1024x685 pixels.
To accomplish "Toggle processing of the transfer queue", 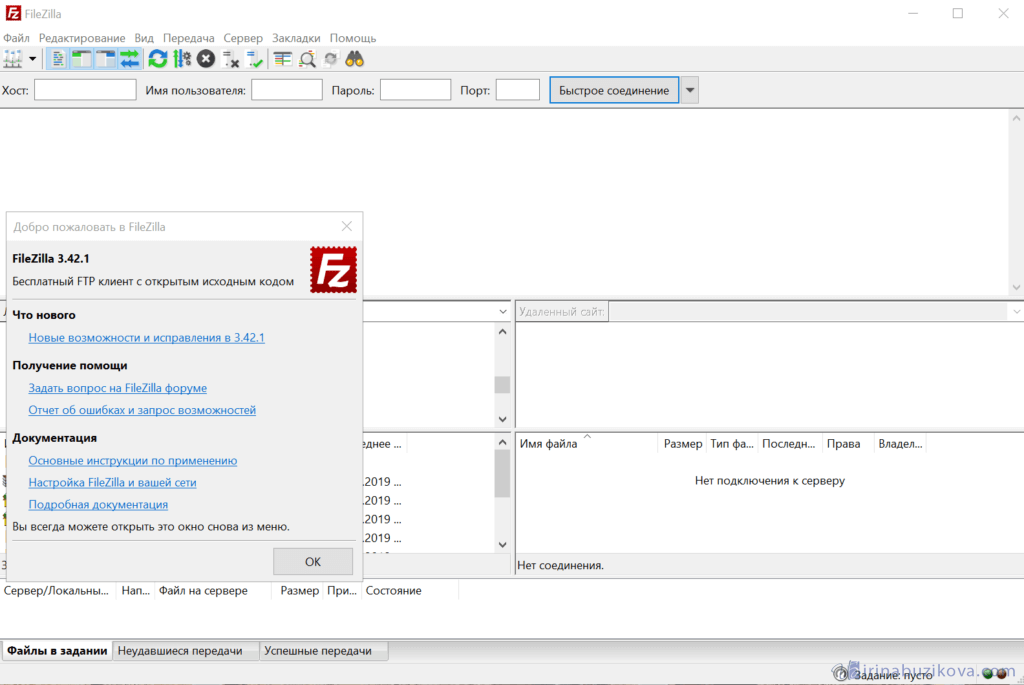I will click(181, 59).
